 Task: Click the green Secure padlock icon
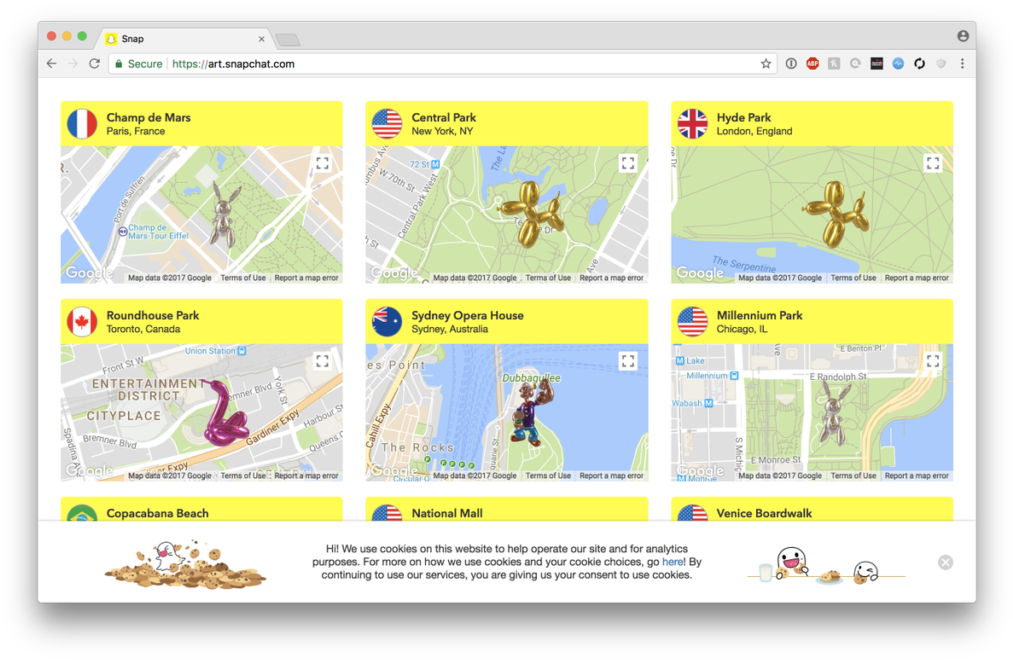click(119, 63)
